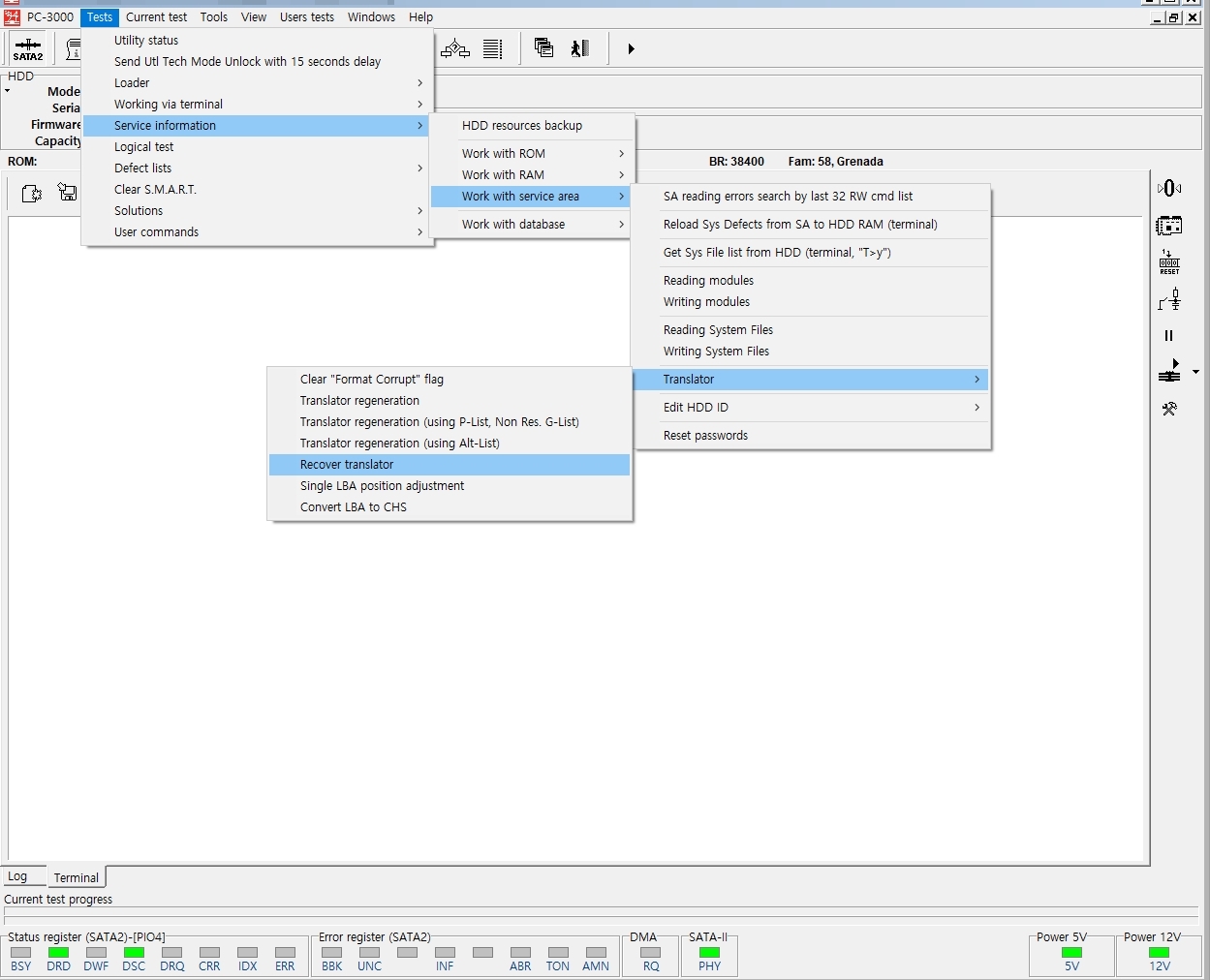
Task: Select Logical test menu item
Action: coord(257,147)
